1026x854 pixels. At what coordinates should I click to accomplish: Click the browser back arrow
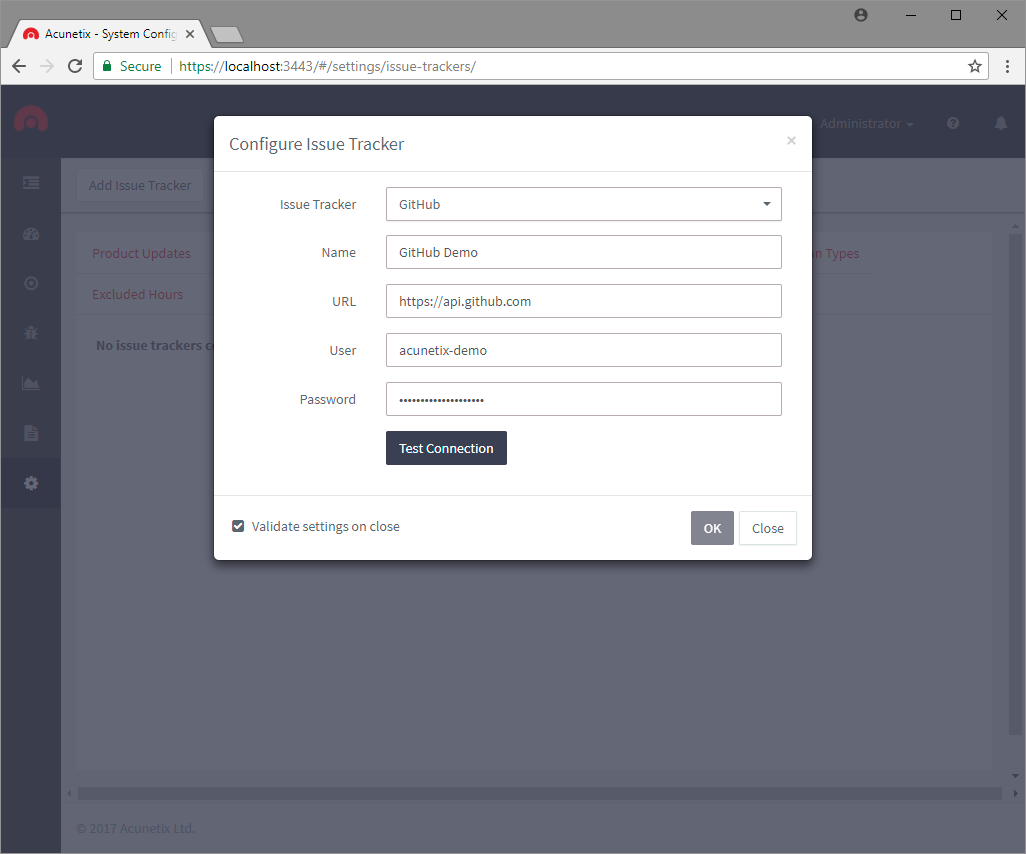click(19, 66)
